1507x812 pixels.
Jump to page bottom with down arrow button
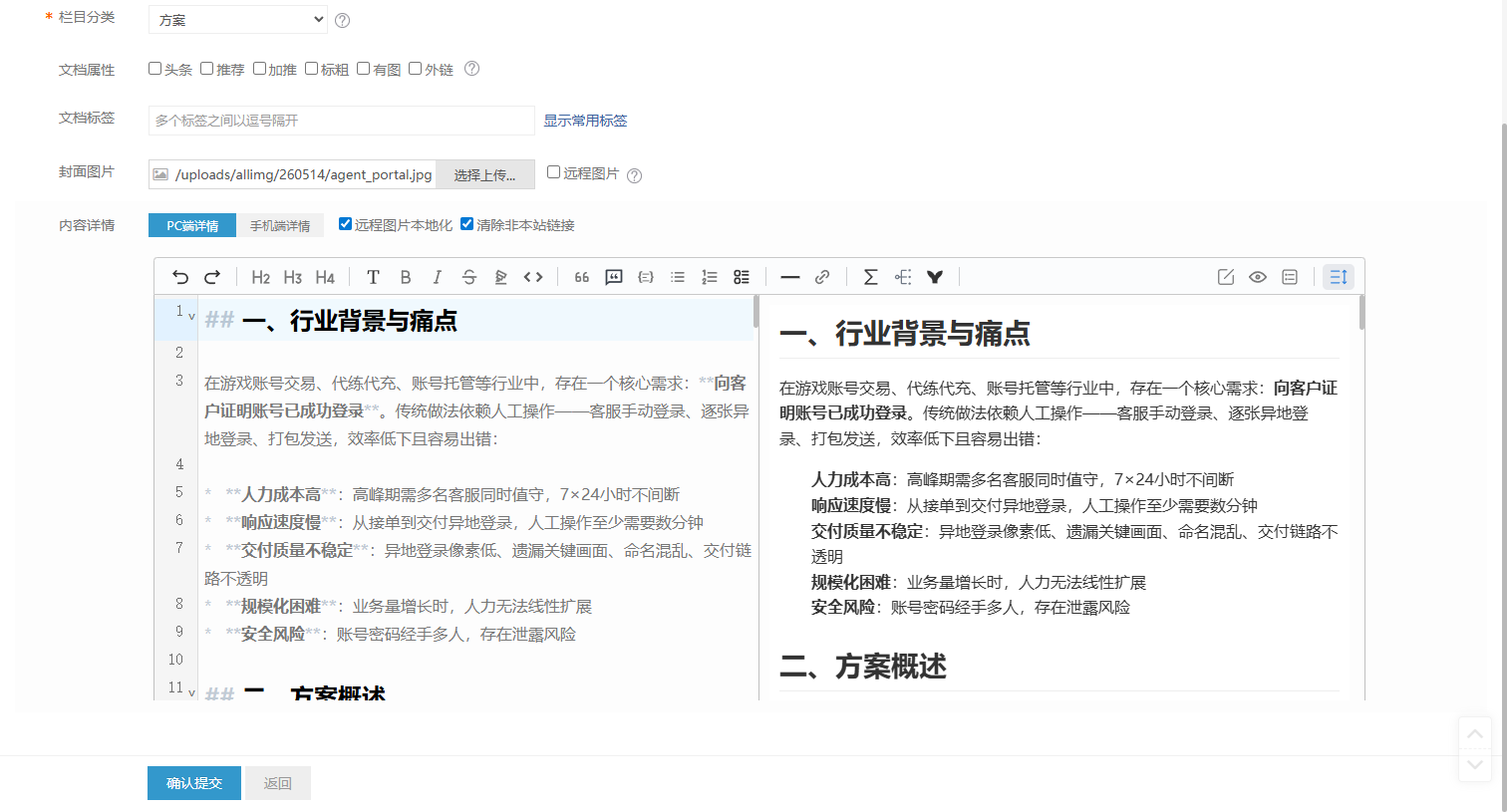point(1475,764)
